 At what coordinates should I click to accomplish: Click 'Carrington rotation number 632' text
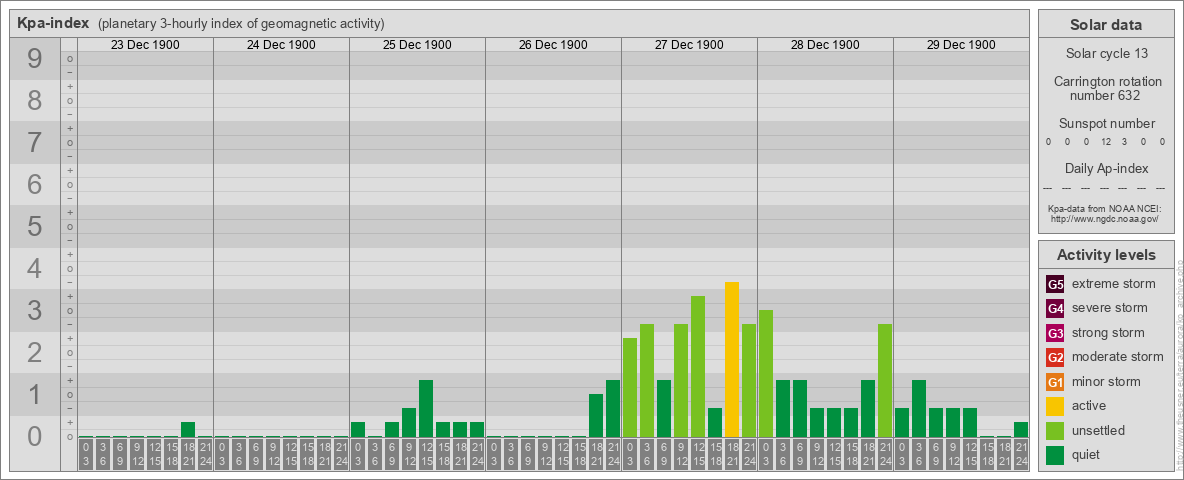tap(1108, 88)
